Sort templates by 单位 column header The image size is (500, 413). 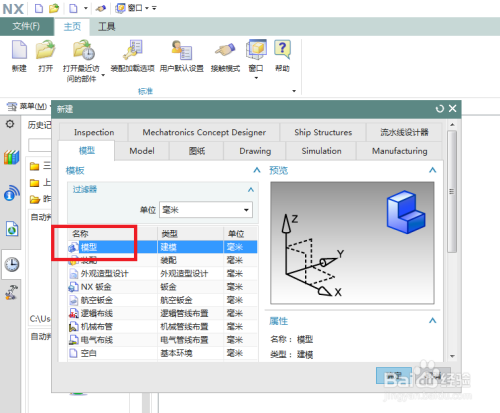[240, 234]
